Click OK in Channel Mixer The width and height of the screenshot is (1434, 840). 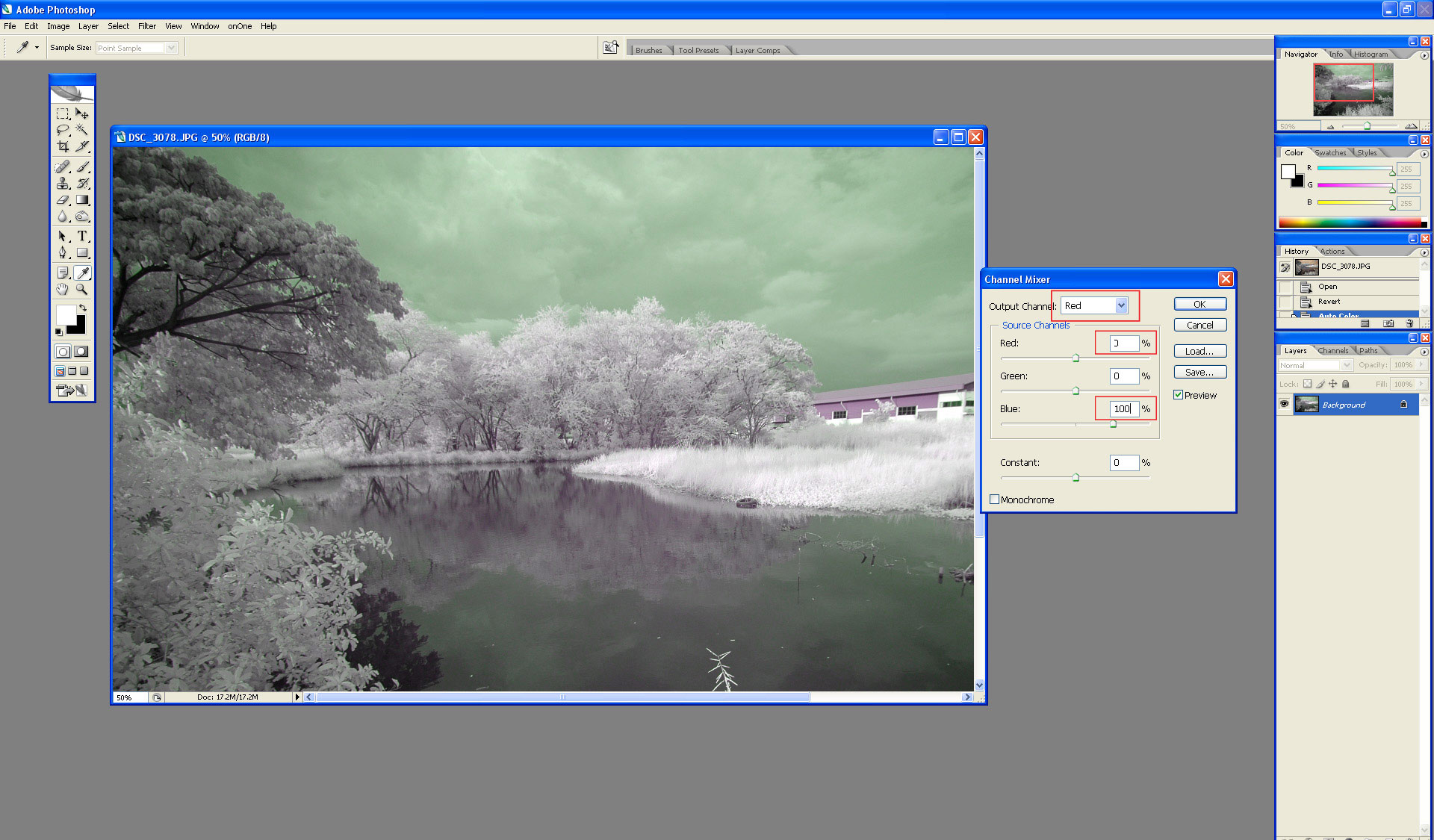1199,304
